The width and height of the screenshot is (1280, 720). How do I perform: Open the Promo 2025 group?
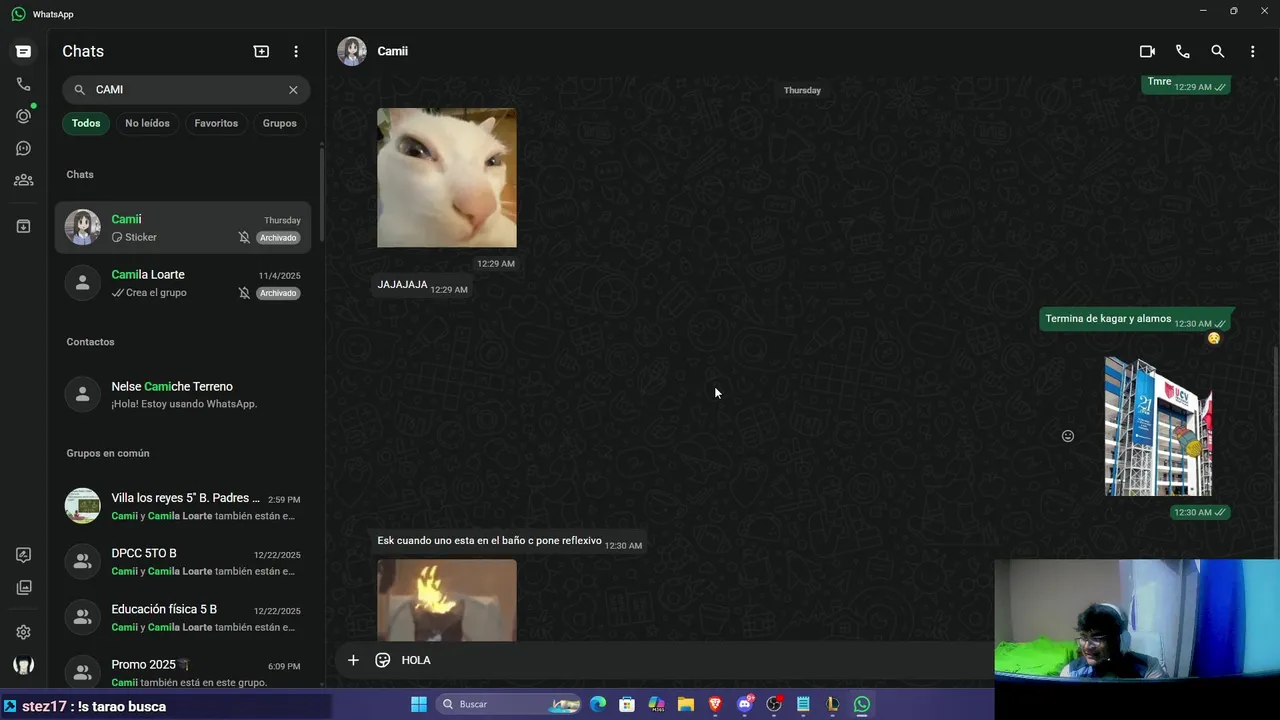(x=183, y=672)
